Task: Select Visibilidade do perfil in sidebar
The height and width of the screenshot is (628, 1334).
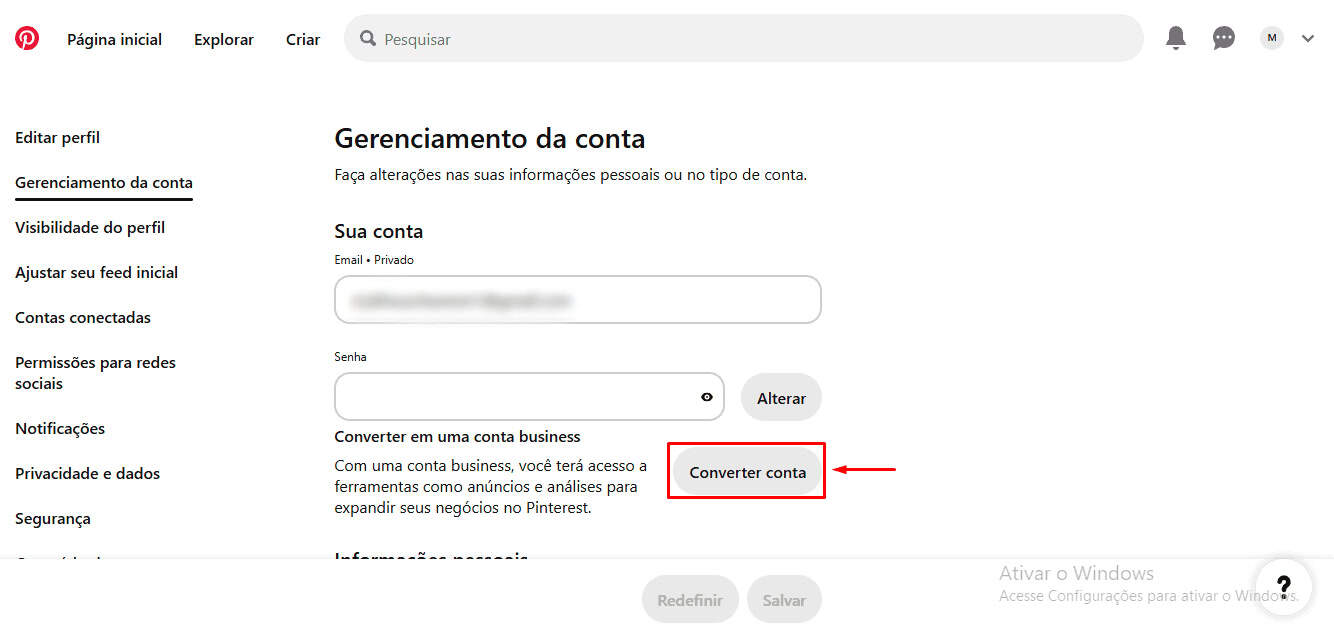Action: click(x=90, y=228)
